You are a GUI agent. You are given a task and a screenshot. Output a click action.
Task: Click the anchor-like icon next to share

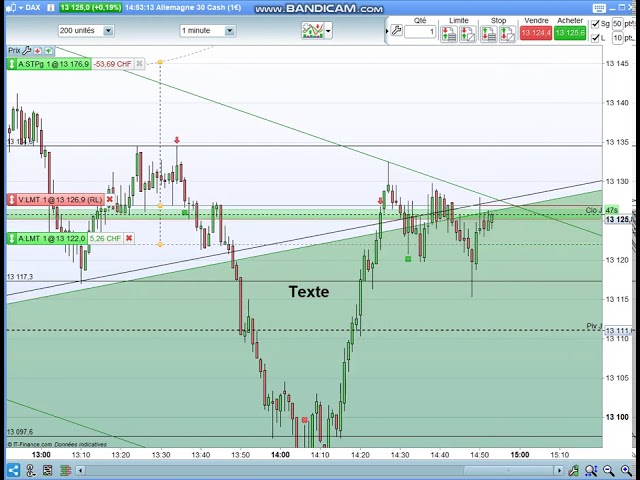coord(30,470)
